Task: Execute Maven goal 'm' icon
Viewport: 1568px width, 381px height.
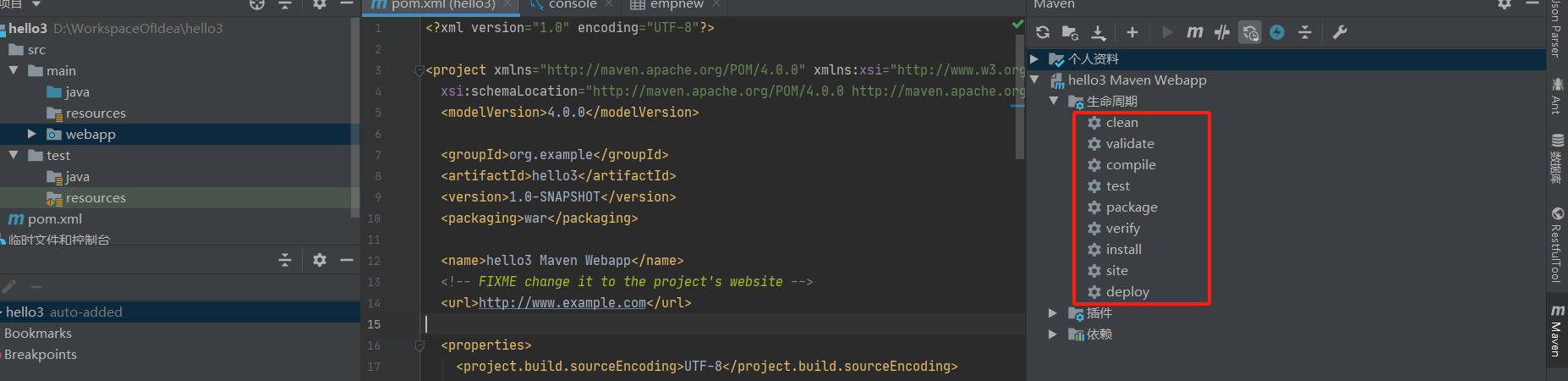Action: tap(1194, 32)
